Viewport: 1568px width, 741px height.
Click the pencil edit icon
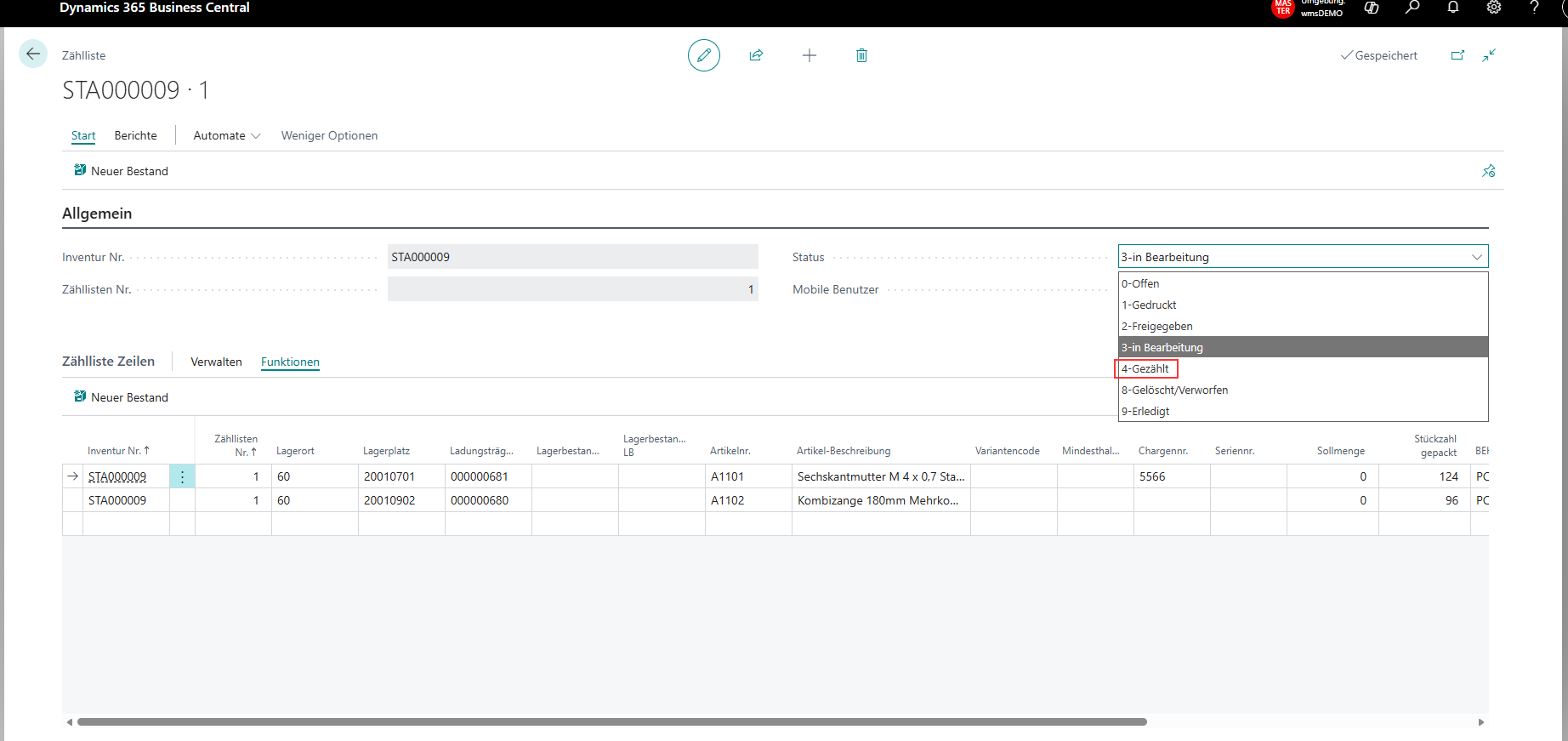click(704, 55)
